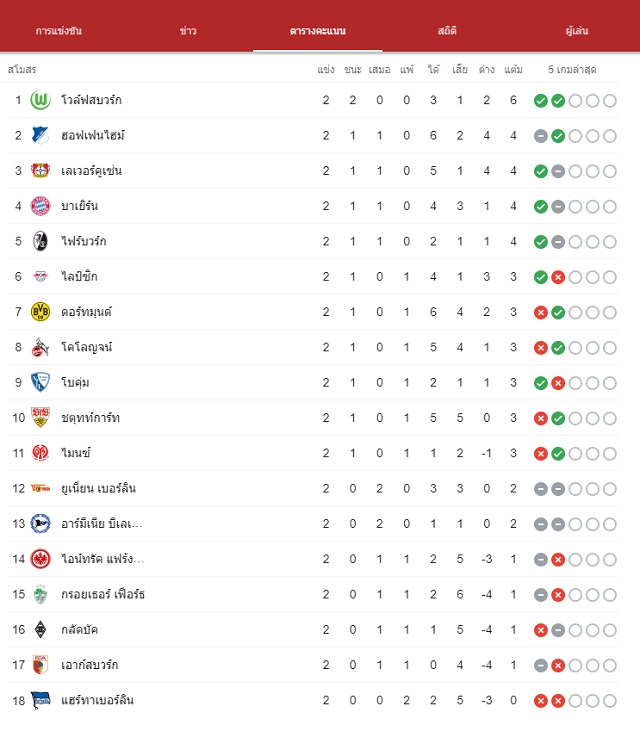
Task: Click the Mainz 05 club crest
Action: click(41, 453)
